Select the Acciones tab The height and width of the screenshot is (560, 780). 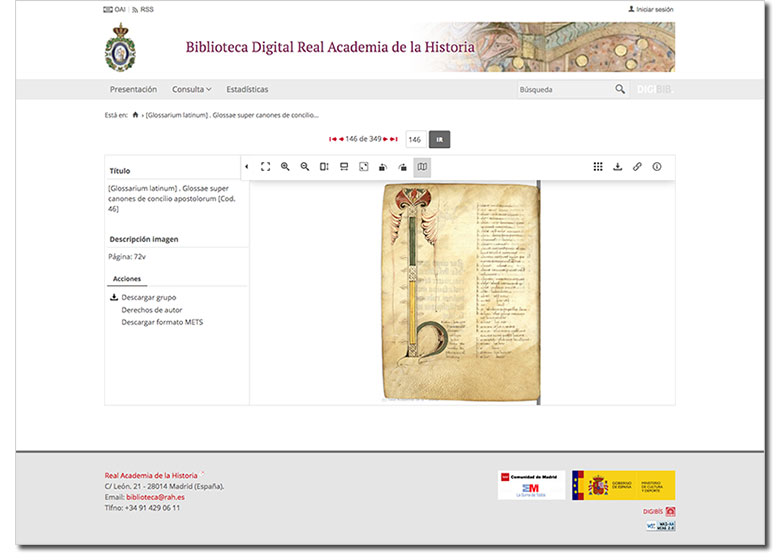127,279
